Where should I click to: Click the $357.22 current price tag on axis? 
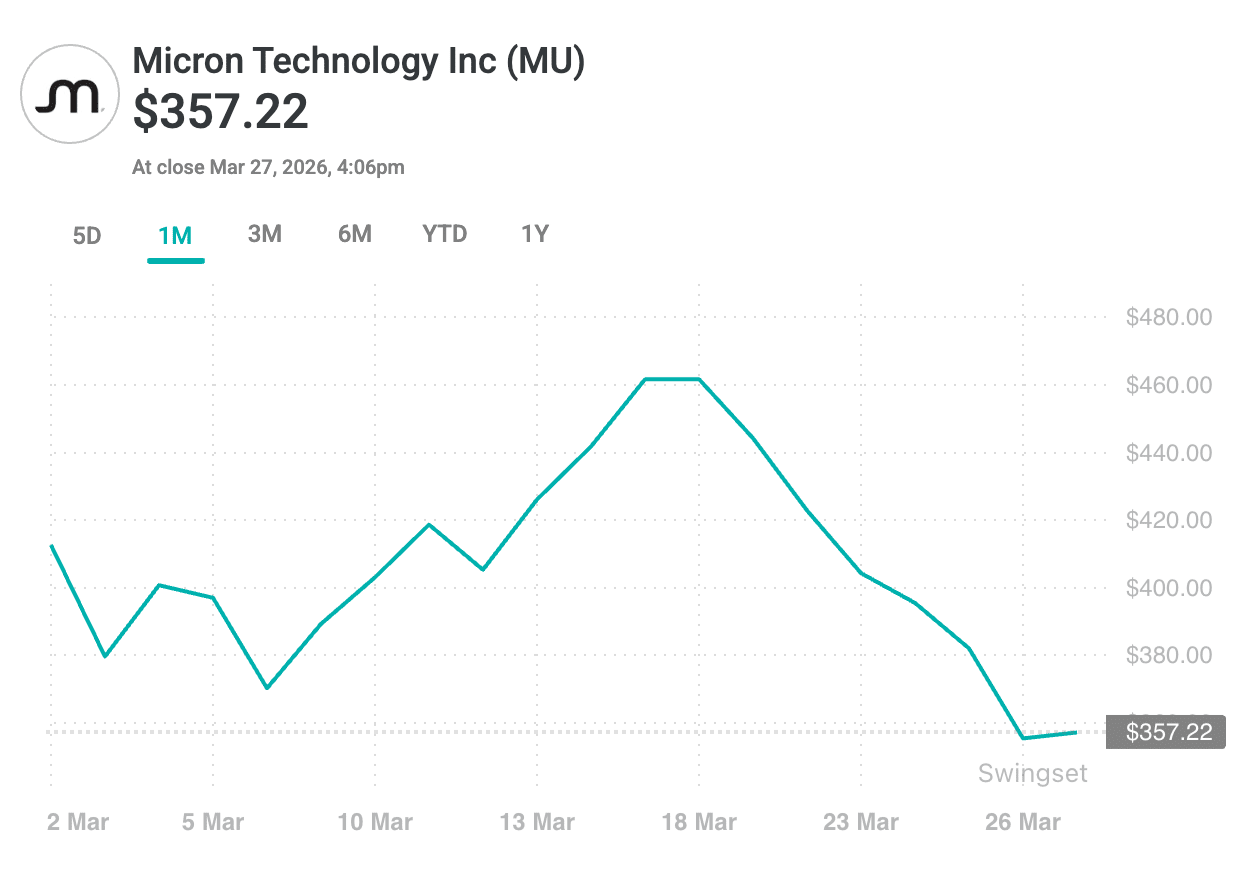point(1167,732)
